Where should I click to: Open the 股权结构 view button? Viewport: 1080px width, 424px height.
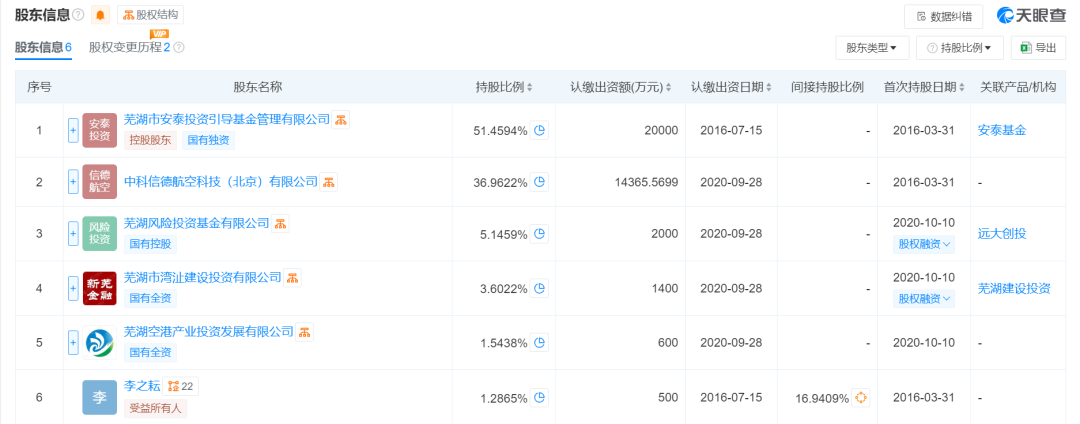[150, 14]
